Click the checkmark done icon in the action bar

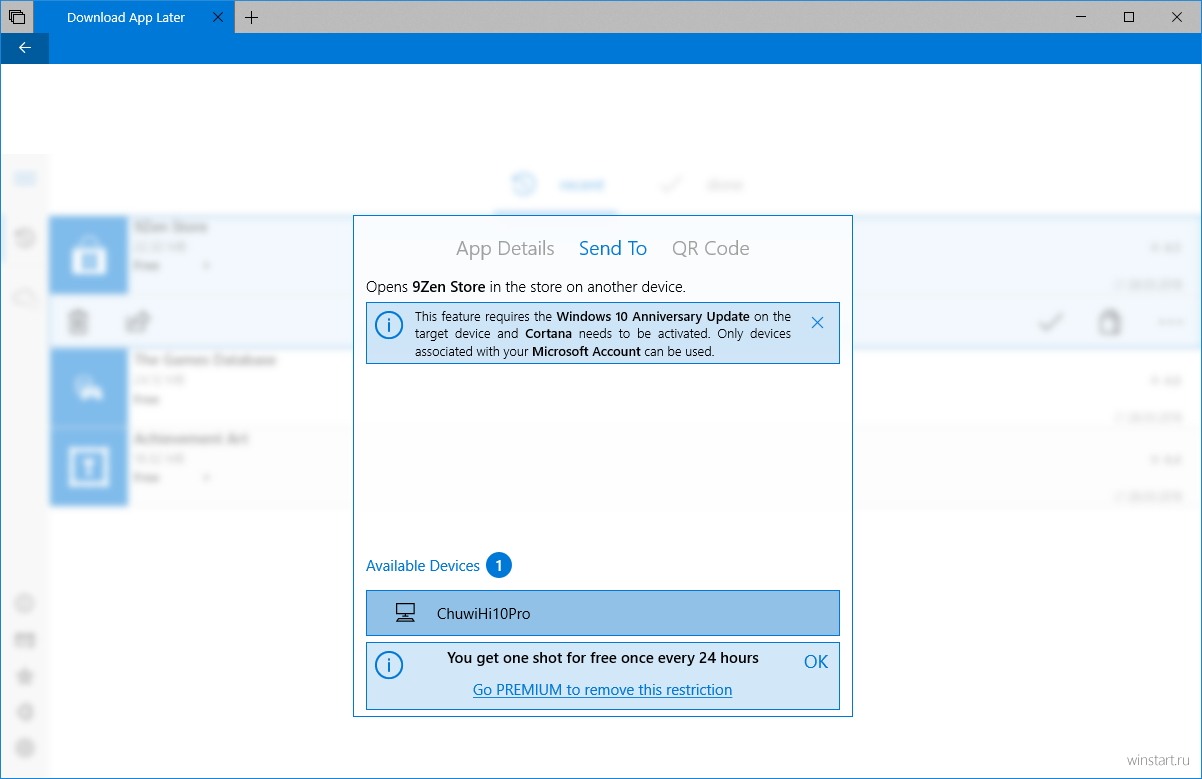(1050, 322)
